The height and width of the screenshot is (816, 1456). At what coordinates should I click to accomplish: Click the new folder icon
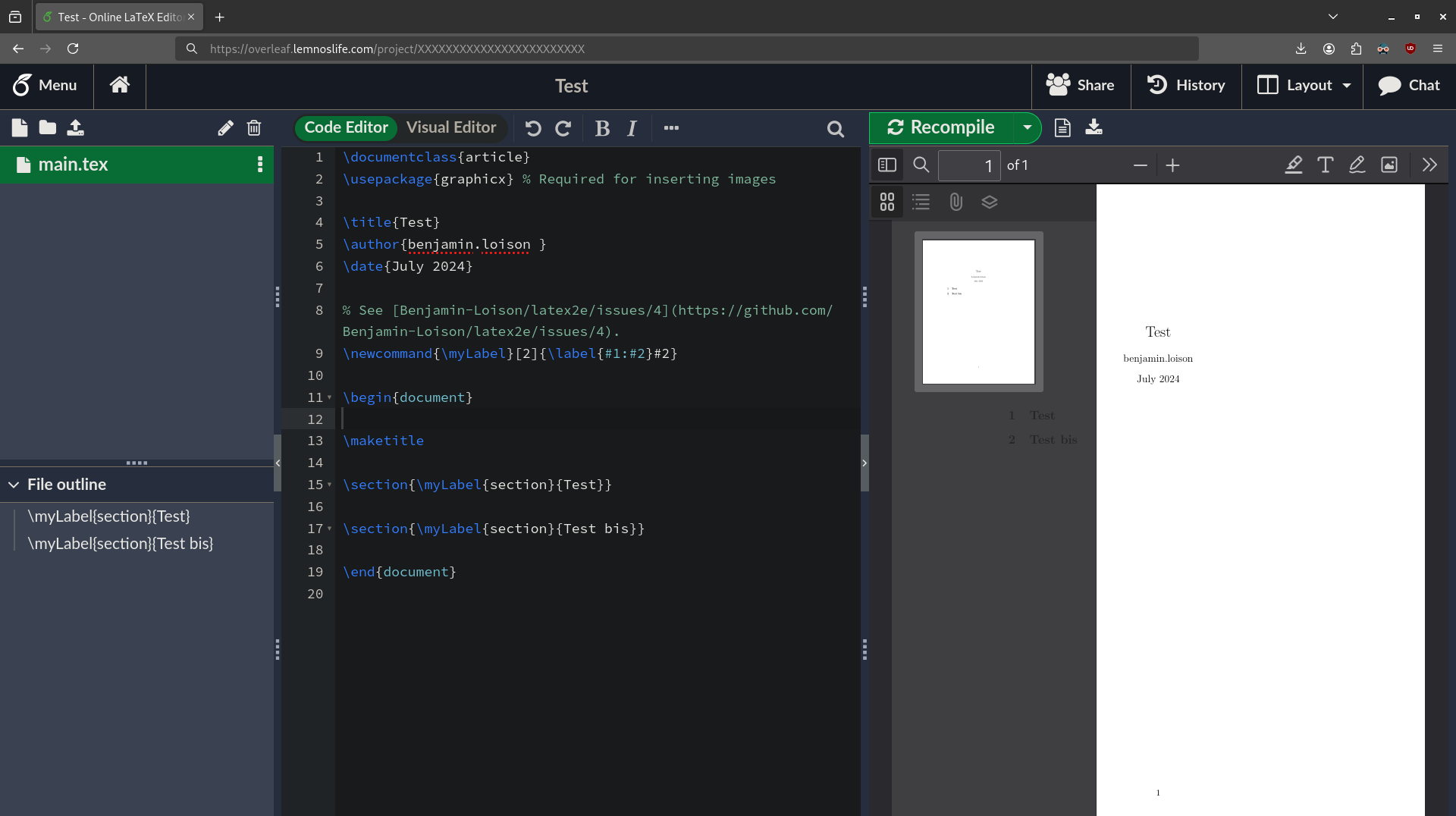tap(48, 128)
